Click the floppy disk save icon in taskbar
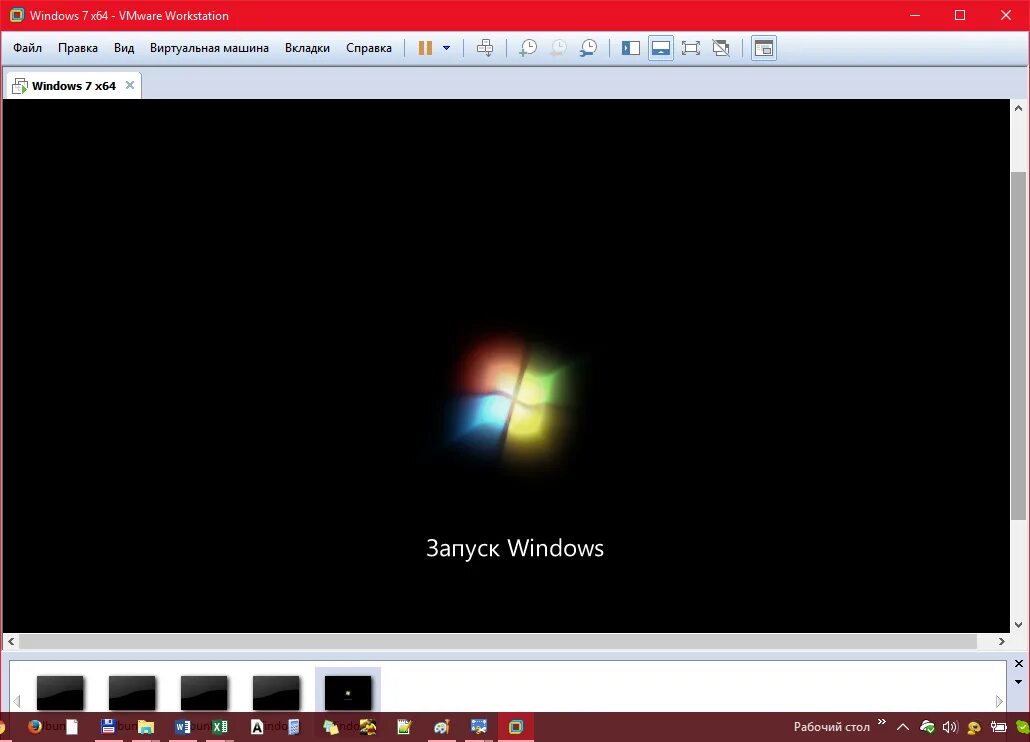This screenshot has width=1030, height=742. (108, 726)
